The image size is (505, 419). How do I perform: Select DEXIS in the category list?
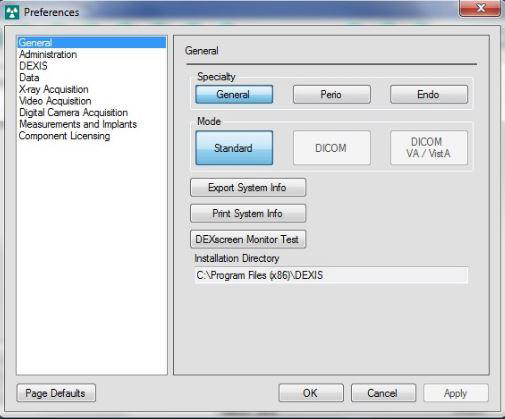coord(33,66)
